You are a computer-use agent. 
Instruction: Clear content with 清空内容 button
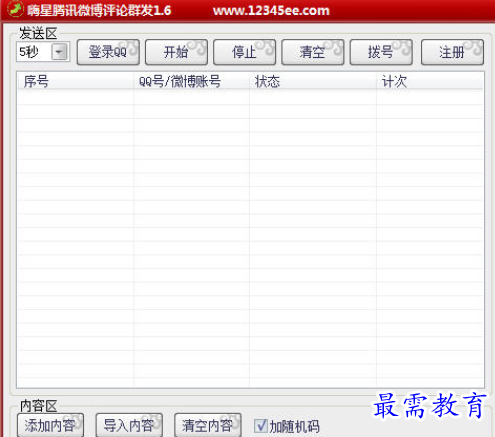pos(208,425)
